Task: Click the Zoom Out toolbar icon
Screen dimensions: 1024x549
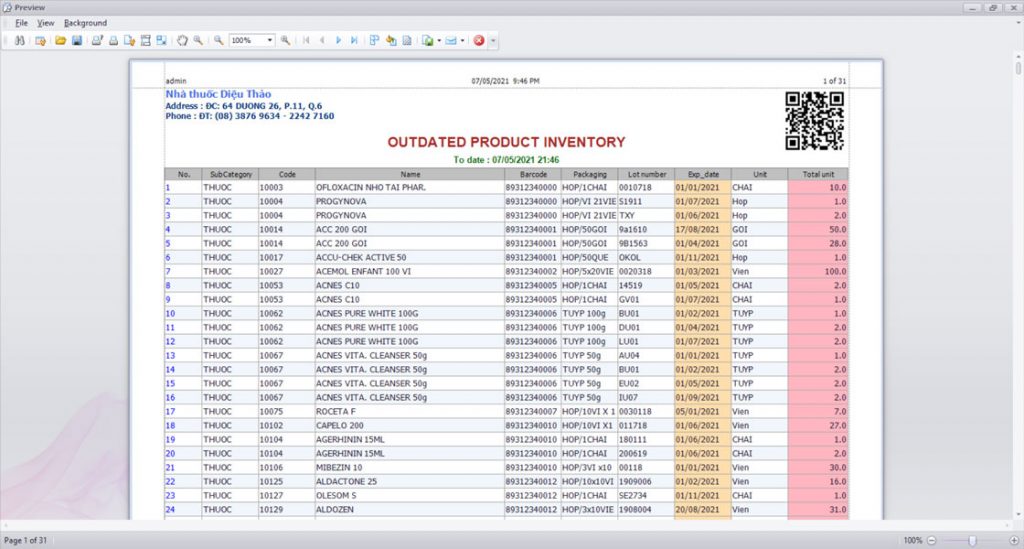Action: click(x=219, y=40)
